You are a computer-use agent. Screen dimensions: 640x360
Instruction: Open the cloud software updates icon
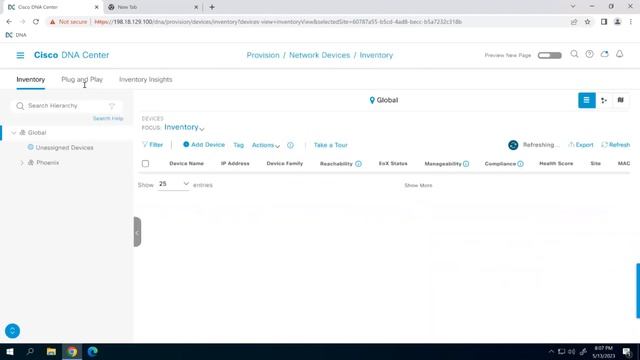pos(604,54)
